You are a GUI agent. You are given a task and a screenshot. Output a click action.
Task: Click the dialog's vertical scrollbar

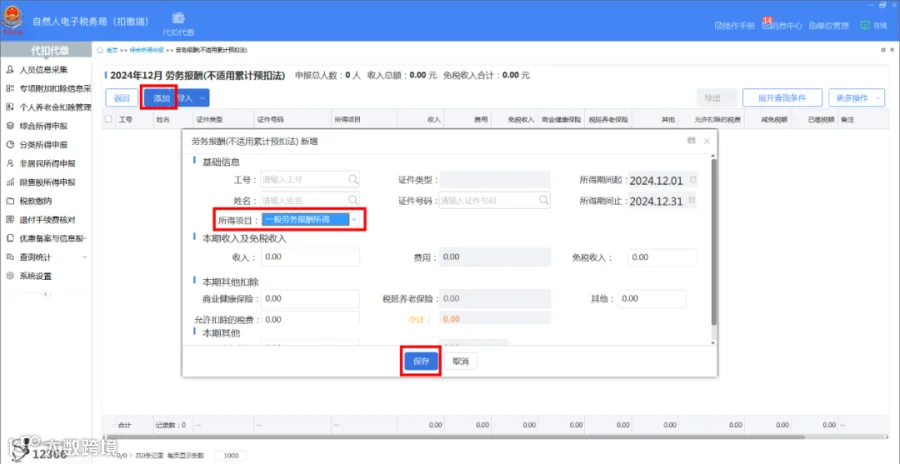coord(713,241)
